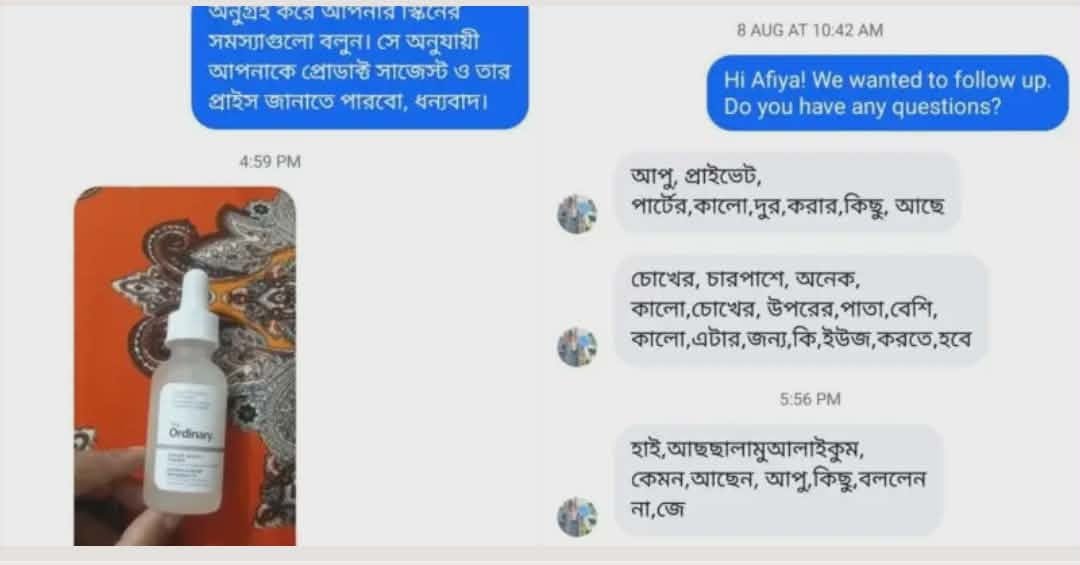The height and width of the screenshot is (565, 1080).
Task: Select the blue Bengali message ending "ধন্যবাদ।"
Action: 360,67
